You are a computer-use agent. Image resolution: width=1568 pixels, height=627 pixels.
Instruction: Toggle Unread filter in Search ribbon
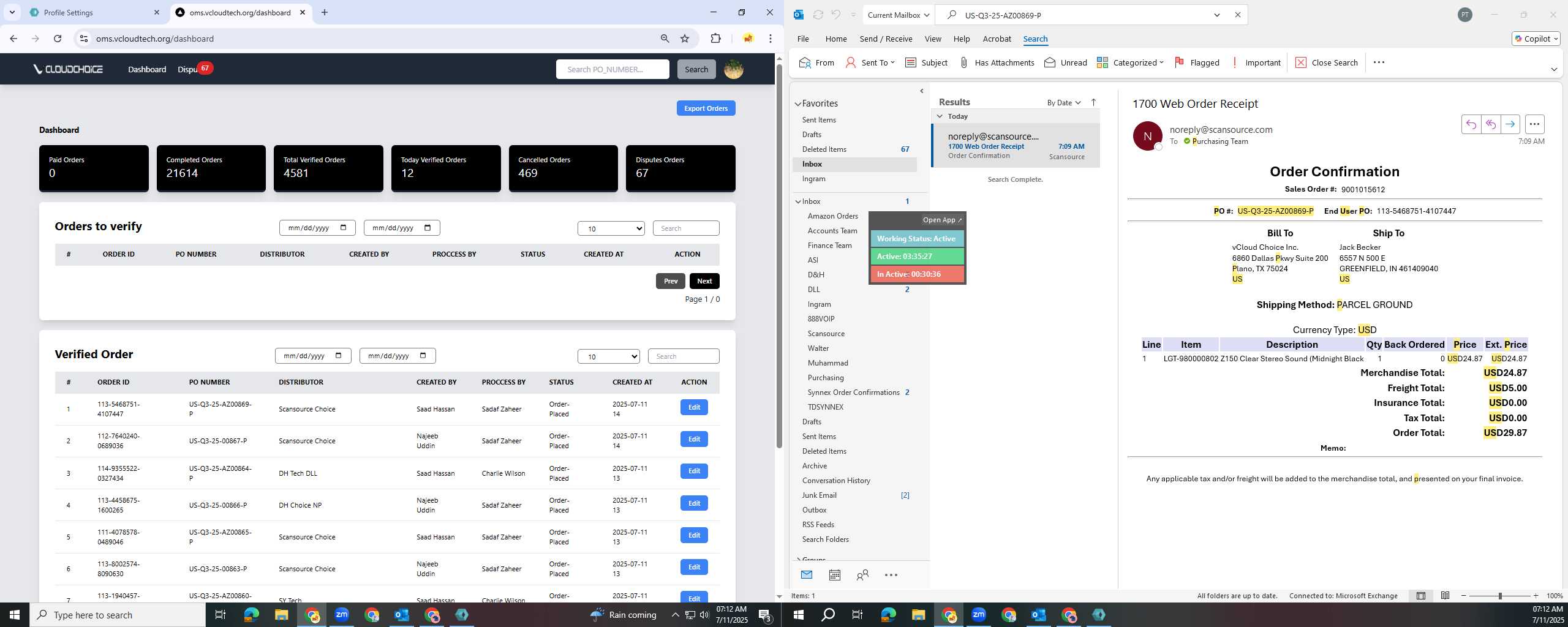tap(1066, 62)
